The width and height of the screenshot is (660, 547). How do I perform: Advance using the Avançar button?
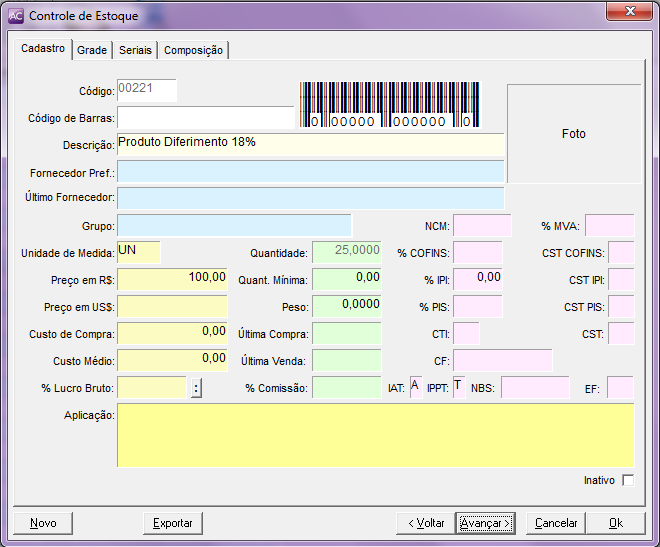(486, 523)
